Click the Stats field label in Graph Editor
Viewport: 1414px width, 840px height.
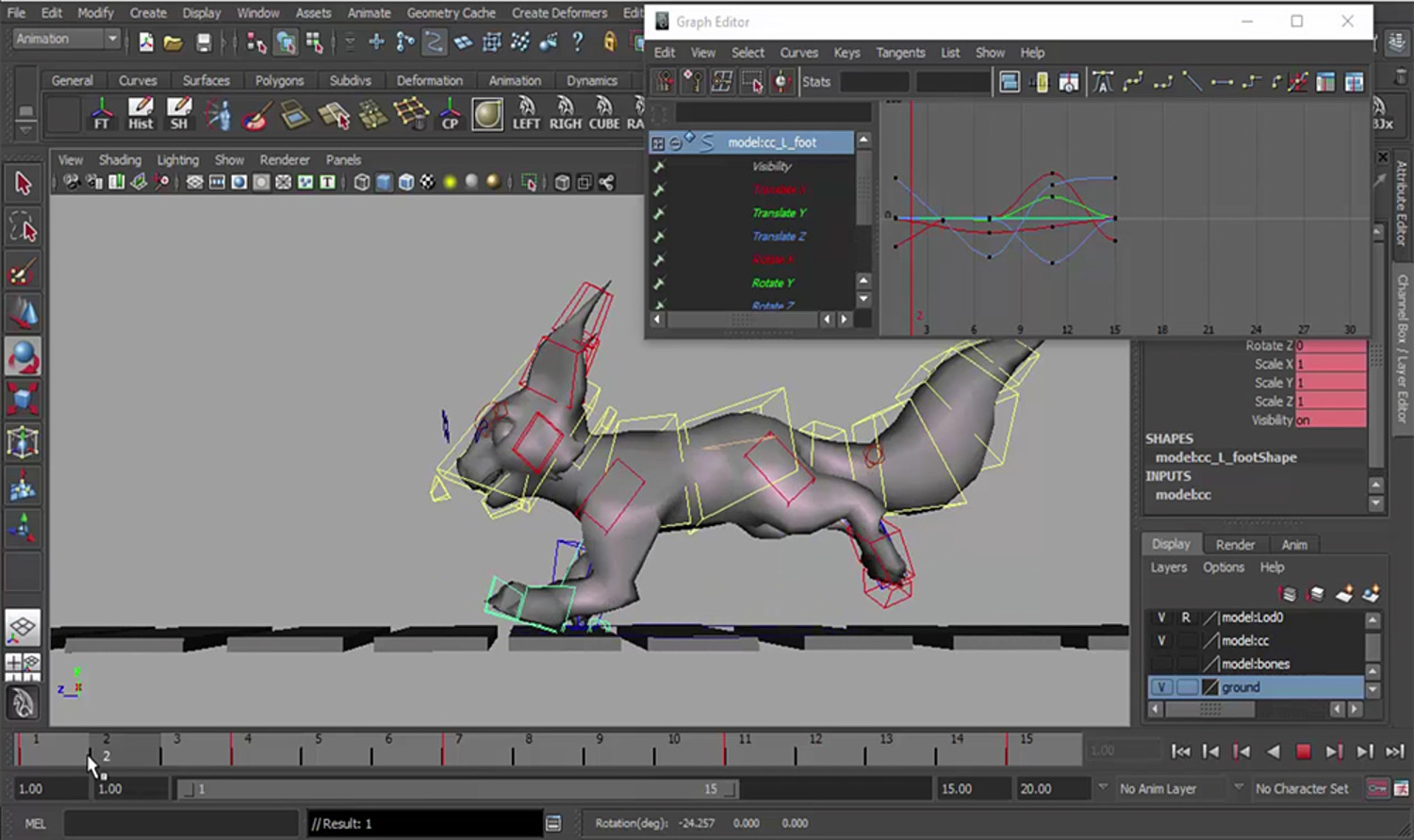pyautogui.click(x=815, y=82)
